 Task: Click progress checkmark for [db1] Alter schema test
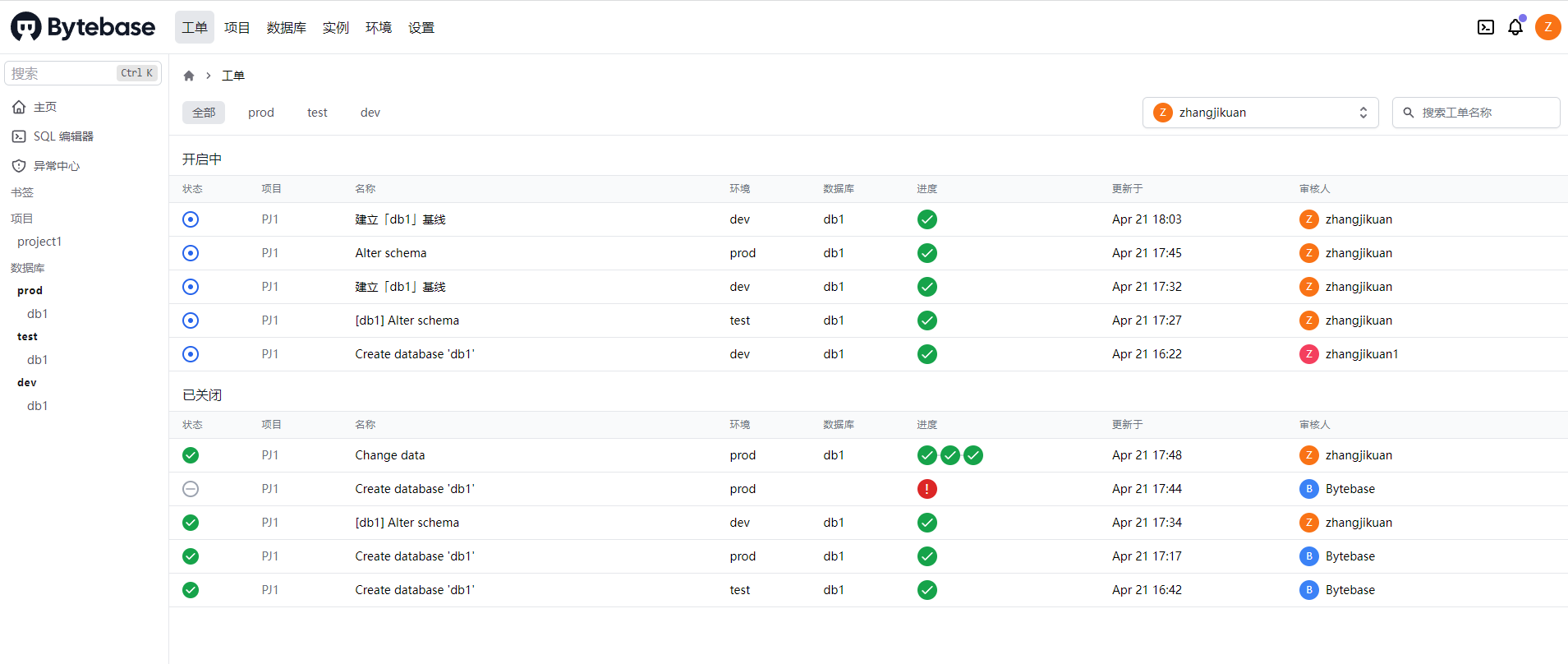[x=927, y=320]
